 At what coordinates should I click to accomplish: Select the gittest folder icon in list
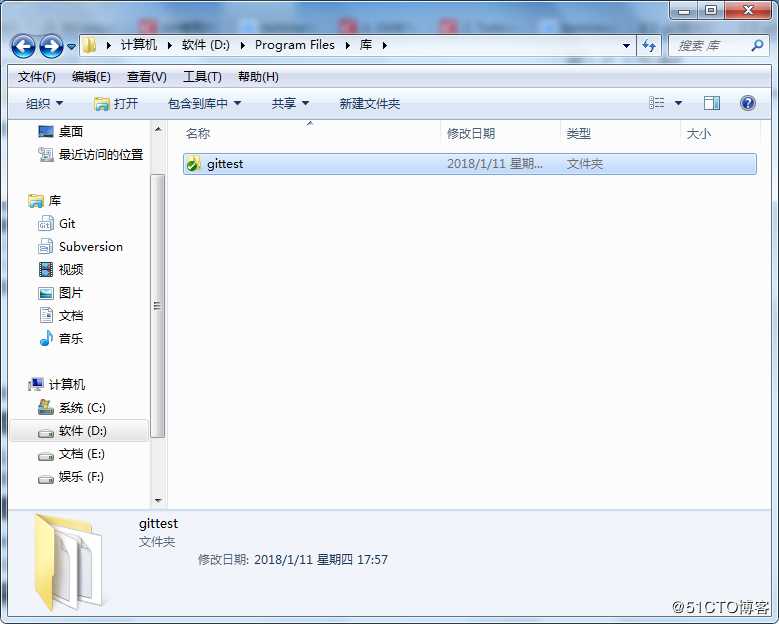point(193,163)
